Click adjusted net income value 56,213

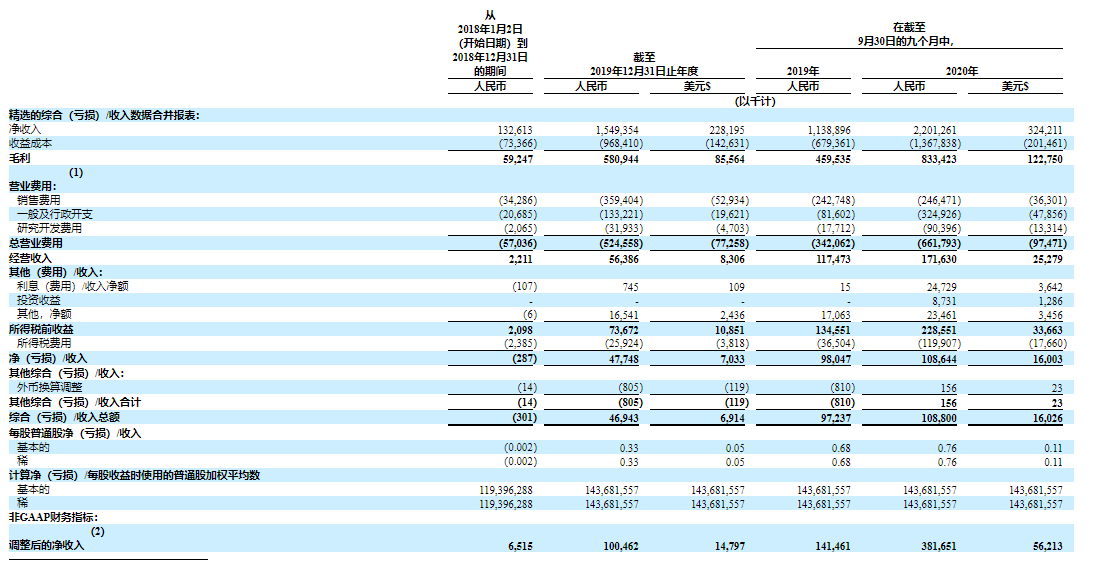(1046, 546)
